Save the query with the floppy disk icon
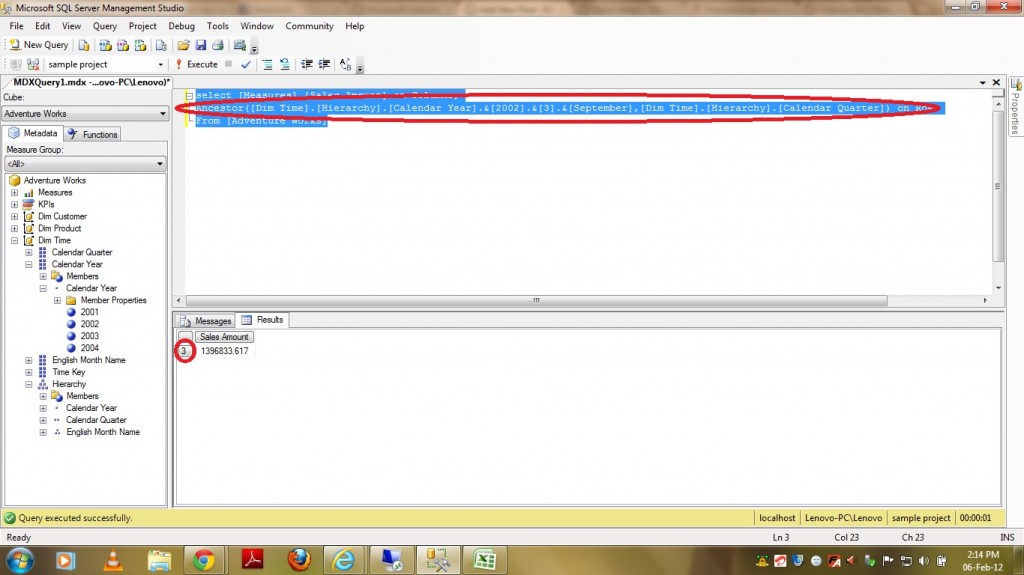The width and height of the screenshot is (1024, 575). (200, 45)
